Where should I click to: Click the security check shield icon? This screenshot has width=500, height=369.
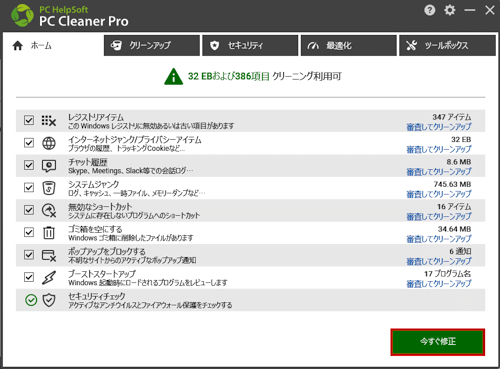click(x=49, y=300)
